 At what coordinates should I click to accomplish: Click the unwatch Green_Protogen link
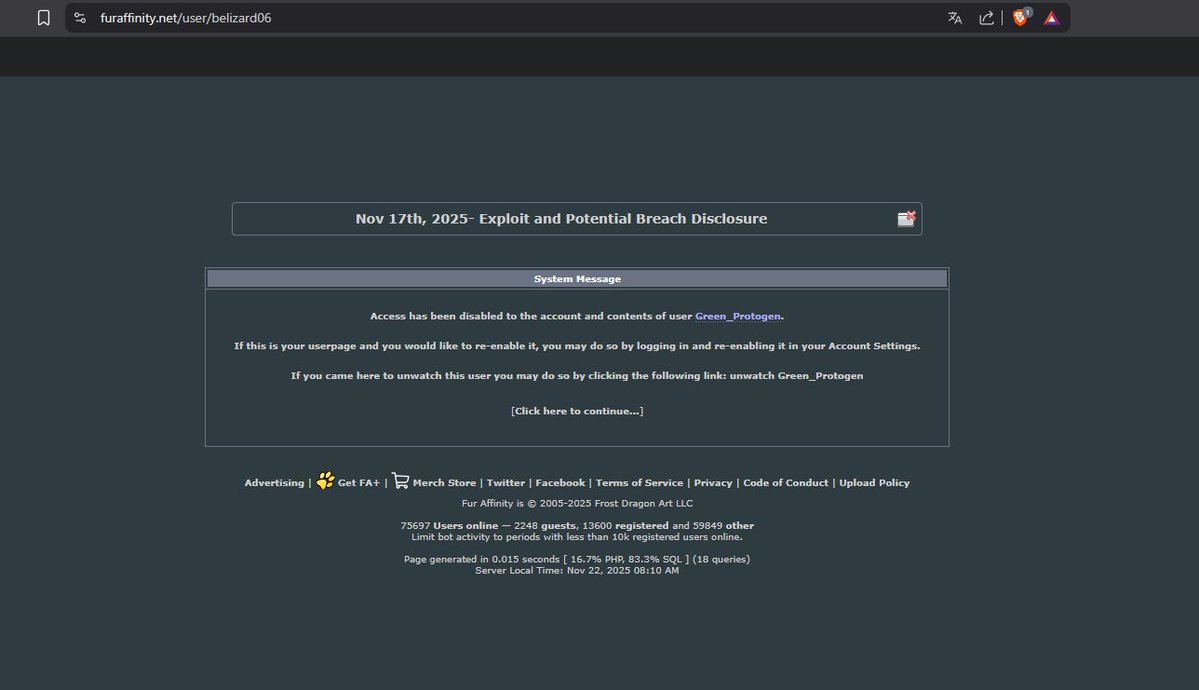796,376
